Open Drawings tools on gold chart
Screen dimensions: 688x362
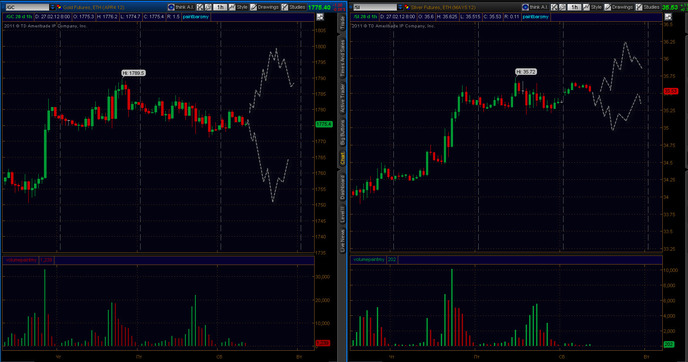point(265,7)
